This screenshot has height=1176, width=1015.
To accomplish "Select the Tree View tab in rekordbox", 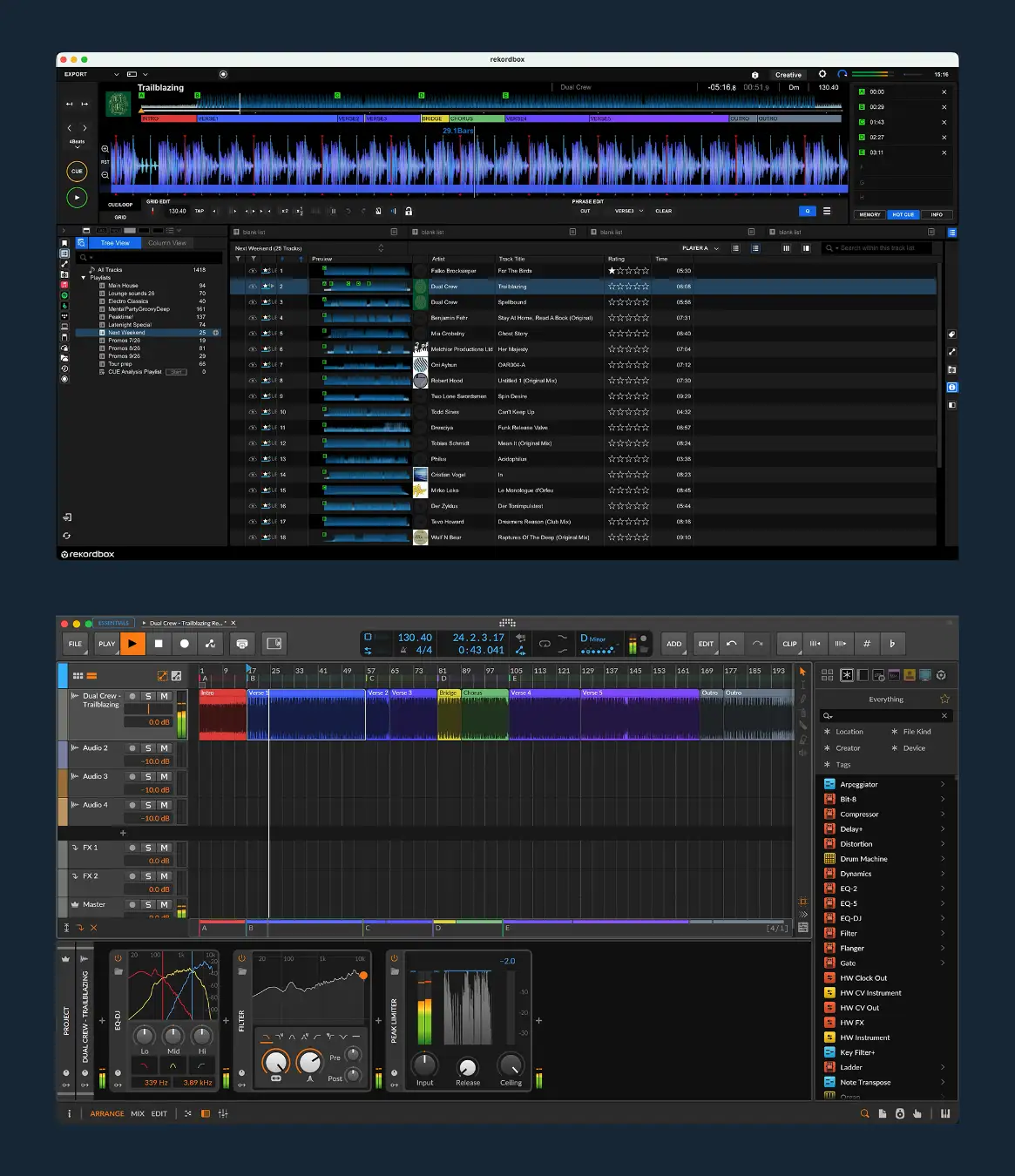I will [115, 243].
